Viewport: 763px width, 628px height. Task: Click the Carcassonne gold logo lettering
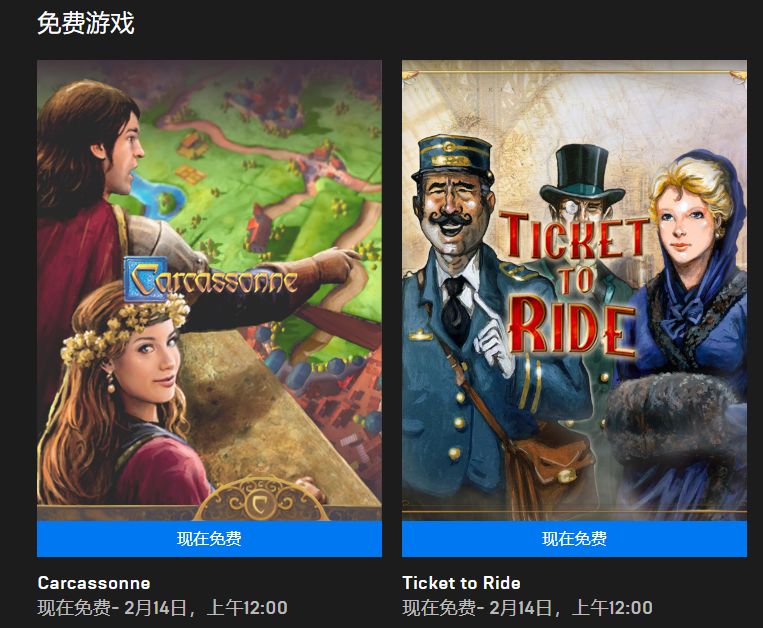210,278
